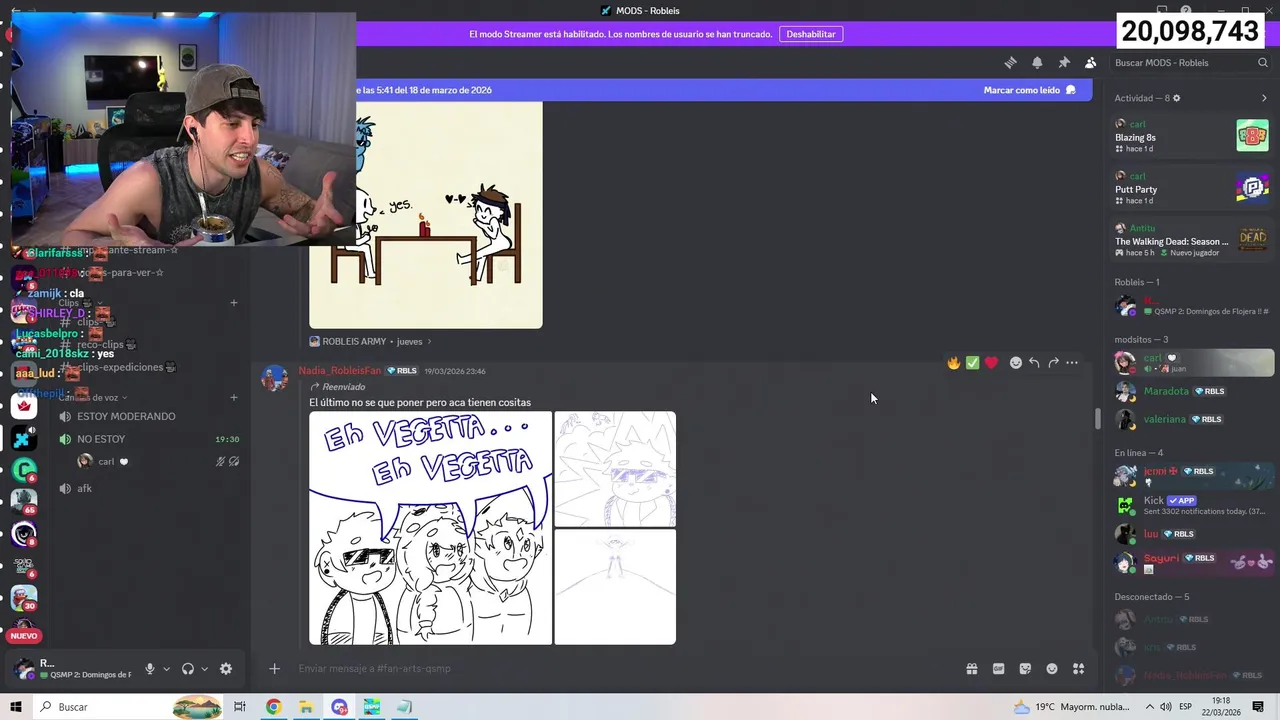Add fire emoji reaction to message
The width and height of the screenshot is (1280, 720).
click(x=954, y=362)
